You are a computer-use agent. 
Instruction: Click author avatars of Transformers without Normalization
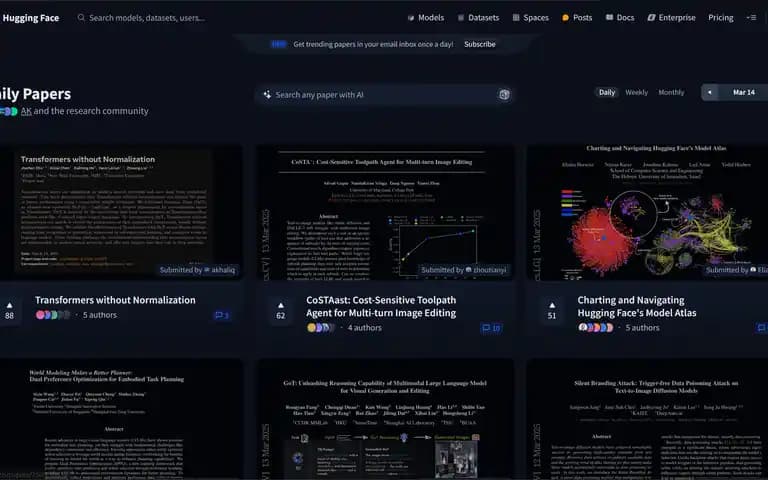click(53, 315)
